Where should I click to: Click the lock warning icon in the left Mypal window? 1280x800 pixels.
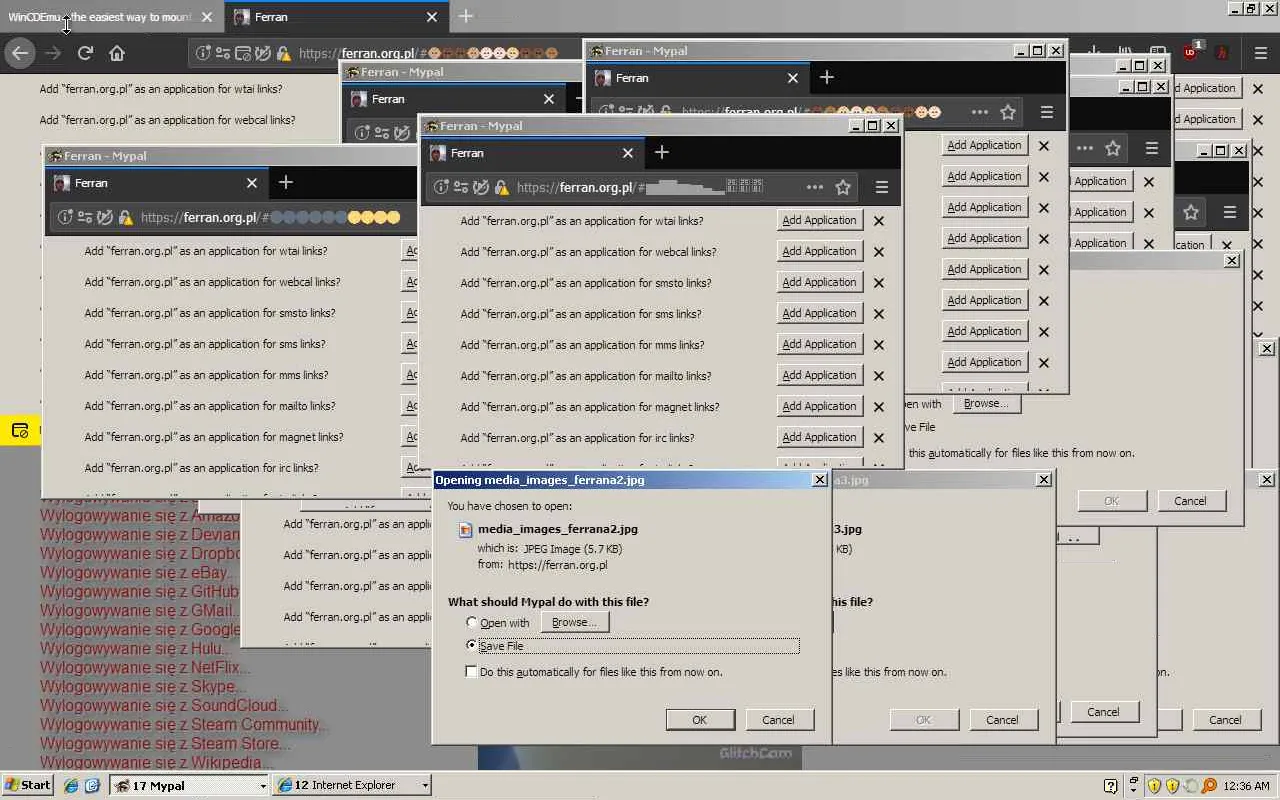125,217
